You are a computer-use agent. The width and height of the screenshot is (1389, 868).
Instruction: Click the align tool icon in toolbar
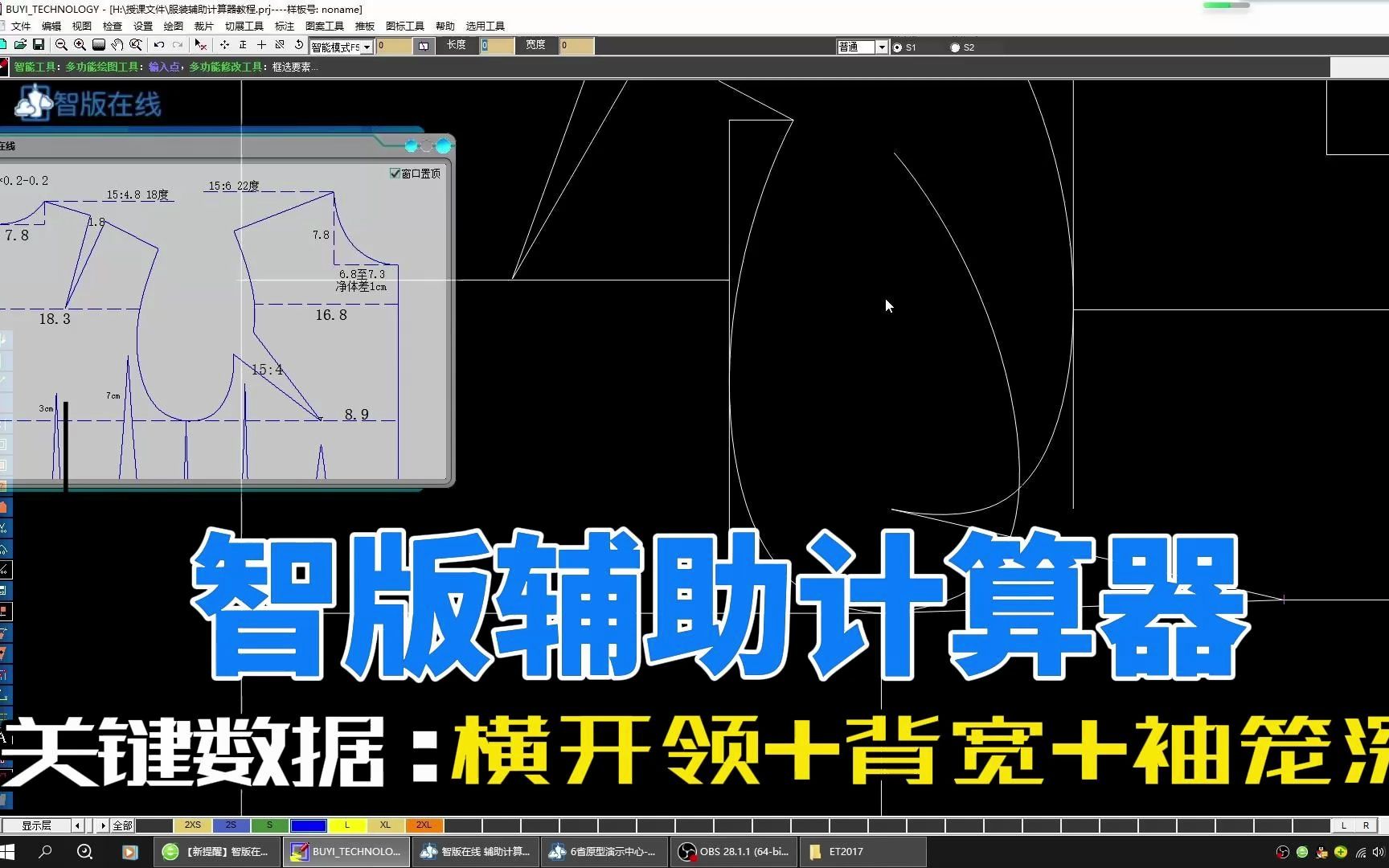click(243, 45)
